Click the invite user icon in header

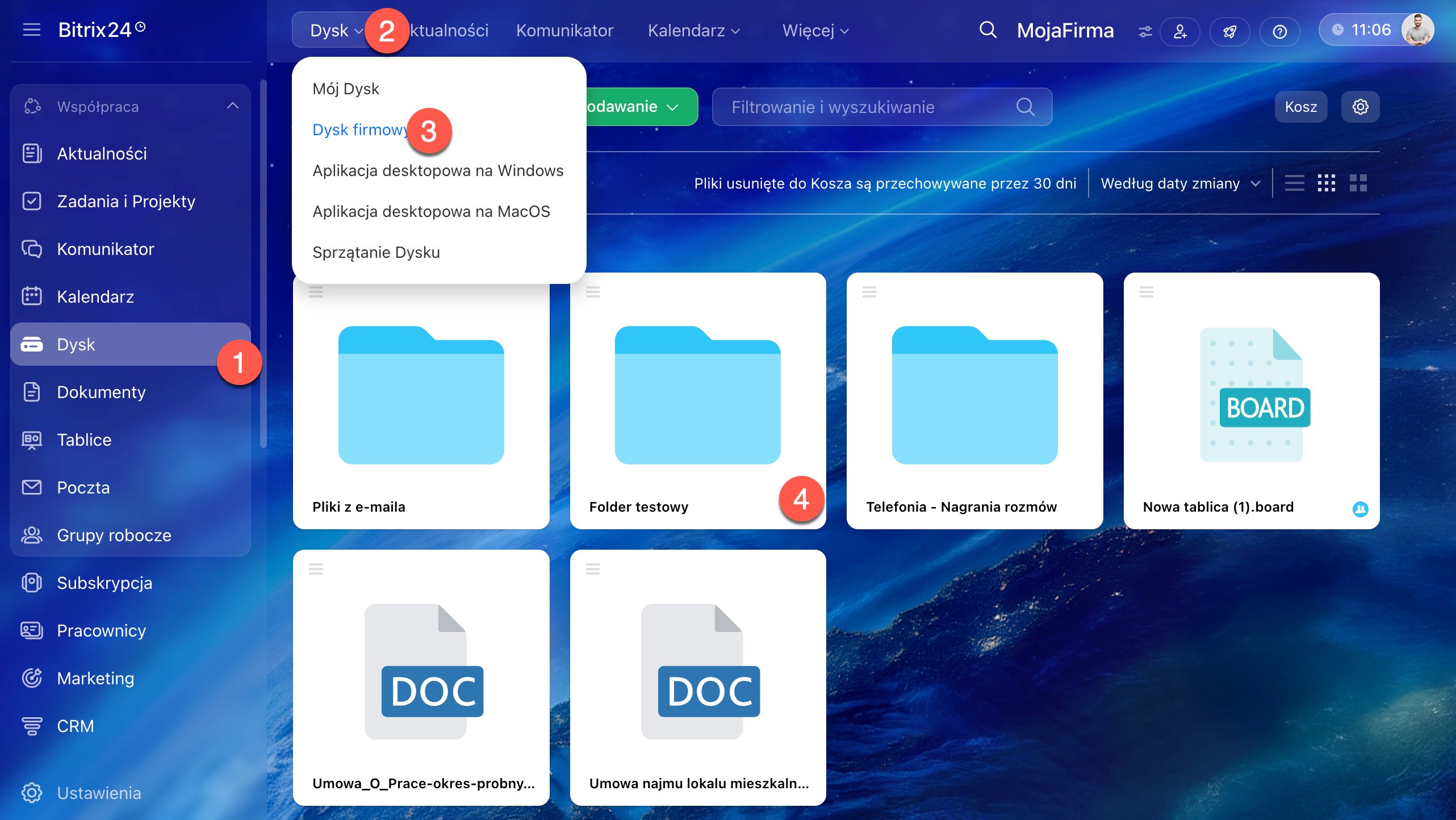pyautogui.click(x=1180, y=31)
